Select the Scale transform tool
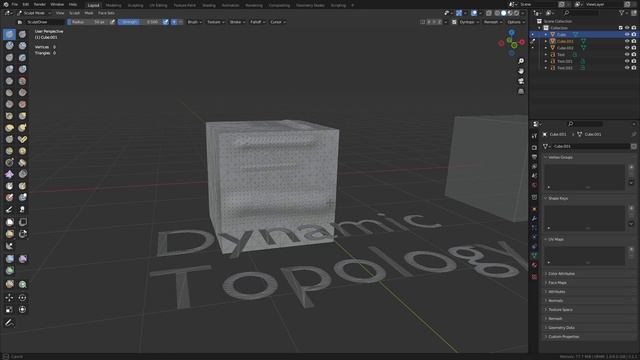This screenshot has width=640, height=360. (9, 310)
